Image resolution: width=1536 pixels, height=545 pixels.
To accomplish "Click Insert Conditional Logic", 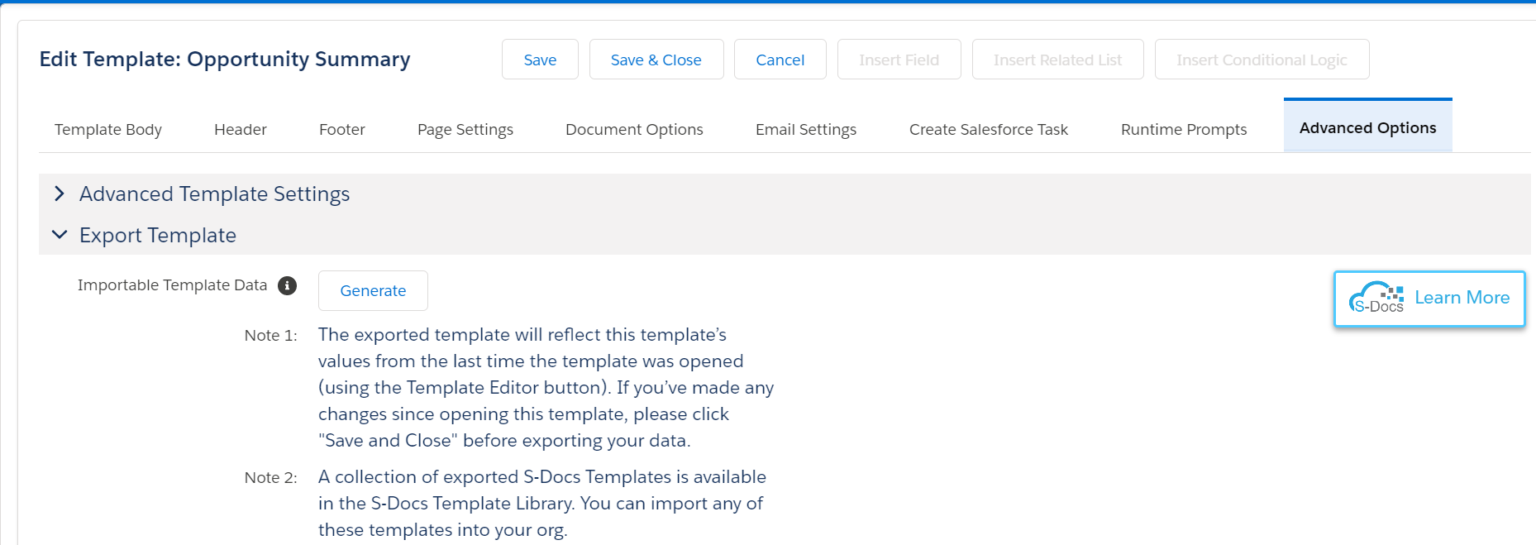I will [1261, 60].
